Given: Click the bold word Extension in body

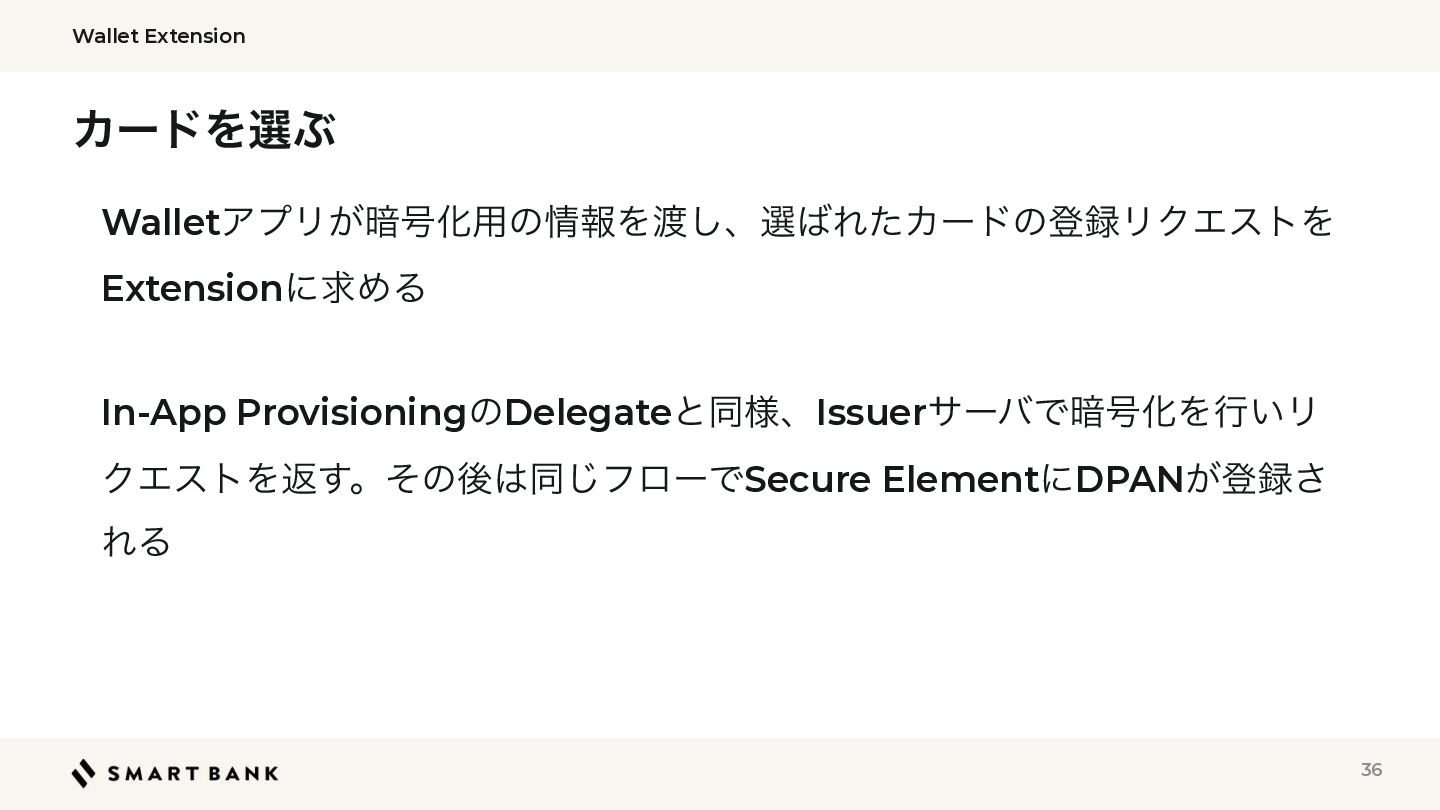Looking at the screenshot, I should pos(192,288).
